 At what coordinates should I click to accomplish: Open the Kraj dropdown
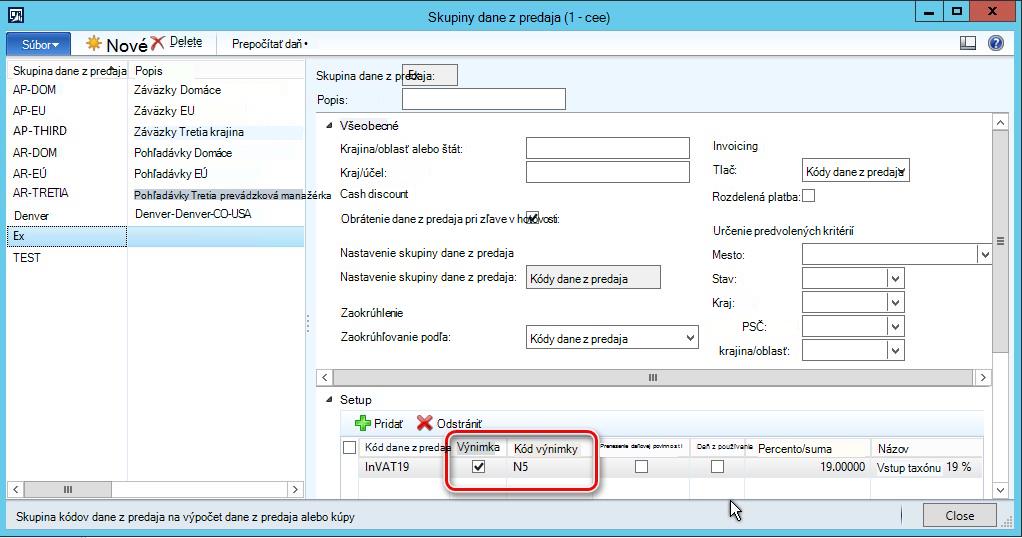(x=896, y=303)
